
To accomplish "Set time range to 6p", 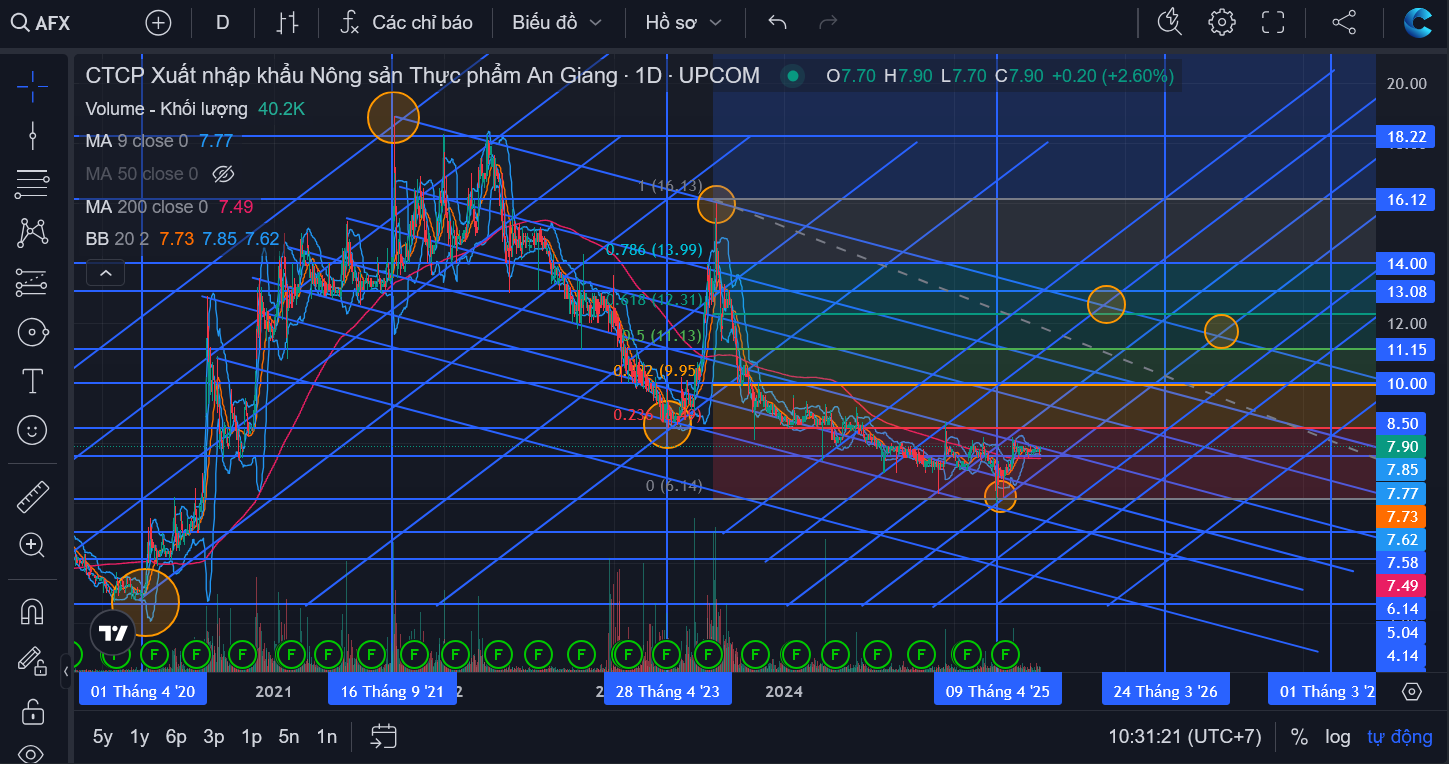I will click(176, 737).
